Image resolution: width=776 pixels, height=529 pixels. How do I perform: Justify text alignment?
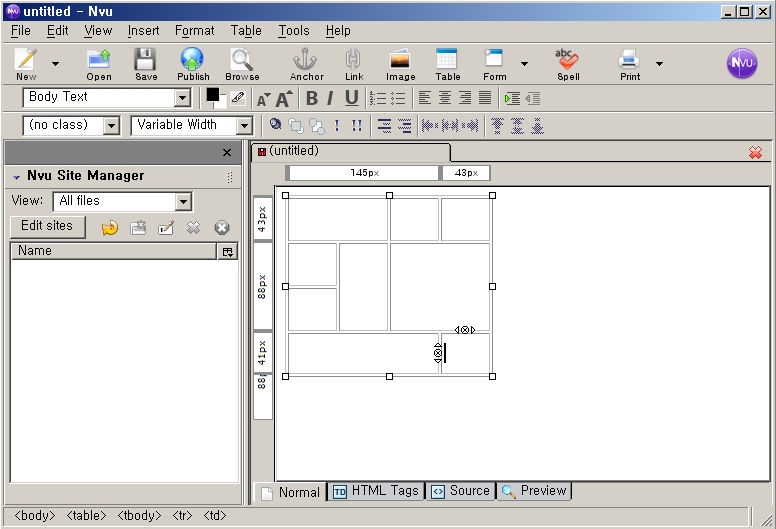[x=485, y=98]
